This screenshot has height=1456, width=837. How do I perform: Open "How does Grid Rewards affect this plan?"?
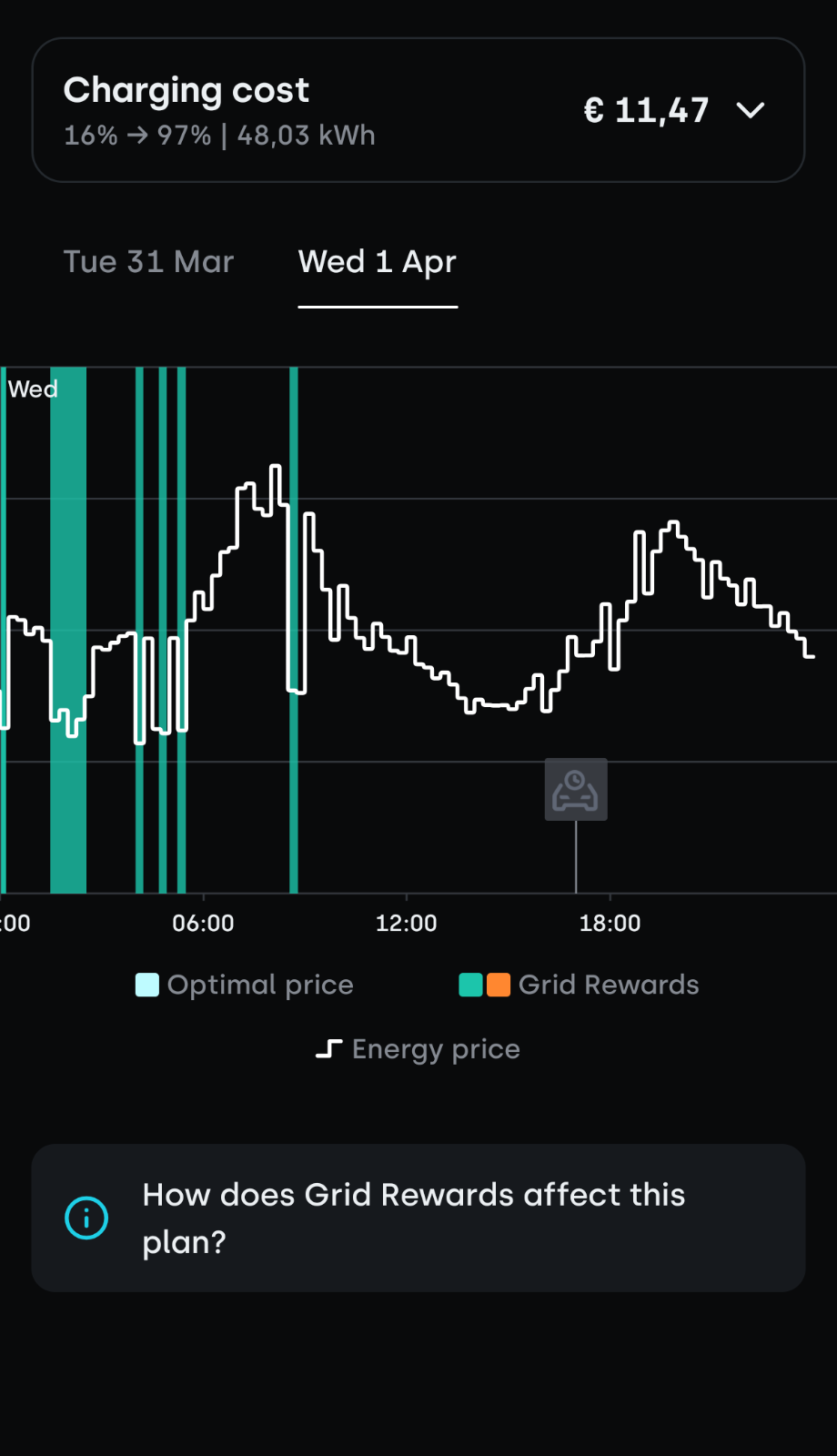pyautogui.click(x=414, y=1218)
